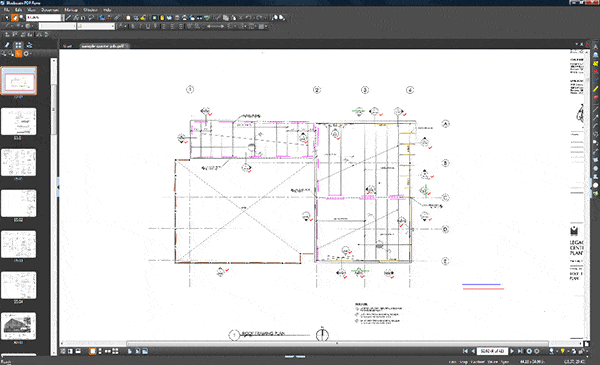Click the previous view circle button
Screen dimensions: 600x365
point(529,351)
